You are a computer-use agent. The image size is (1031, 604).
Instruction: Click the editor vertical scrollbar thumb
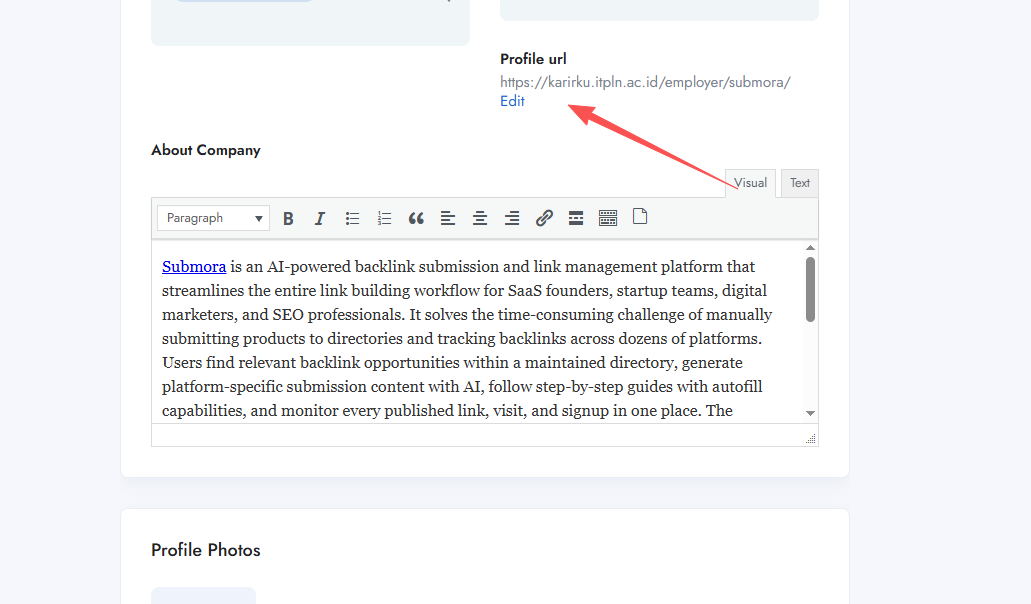(810, 289)
